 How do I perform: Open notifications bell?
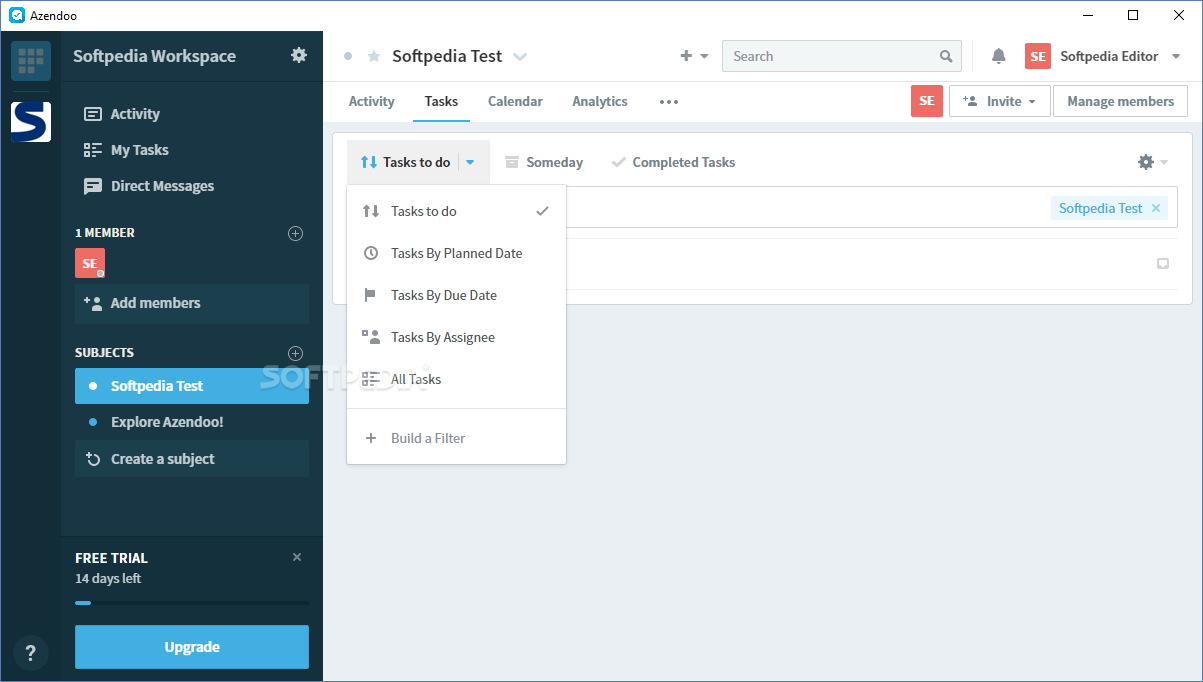(998, 56)
